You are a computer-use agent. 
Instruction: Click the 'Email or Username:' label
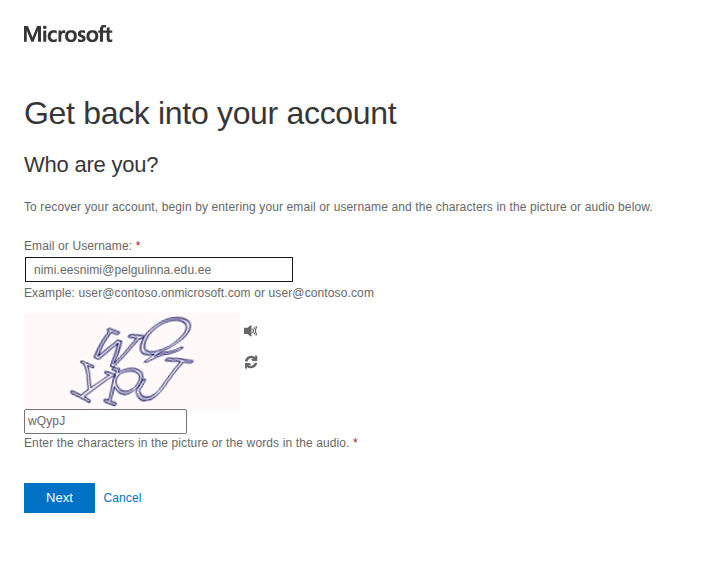pyautogui.click(x=78, y=245)
